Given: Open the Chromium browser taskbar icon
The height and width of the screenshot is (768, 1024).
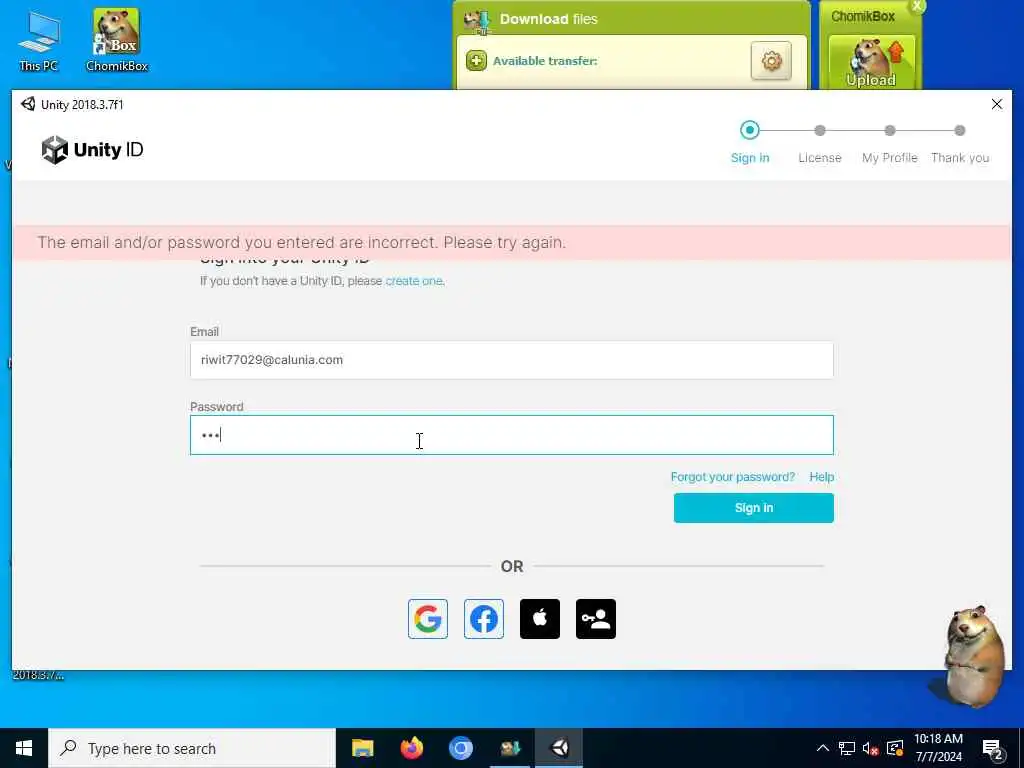Looking at the screenshot, I should click(460, 748).
